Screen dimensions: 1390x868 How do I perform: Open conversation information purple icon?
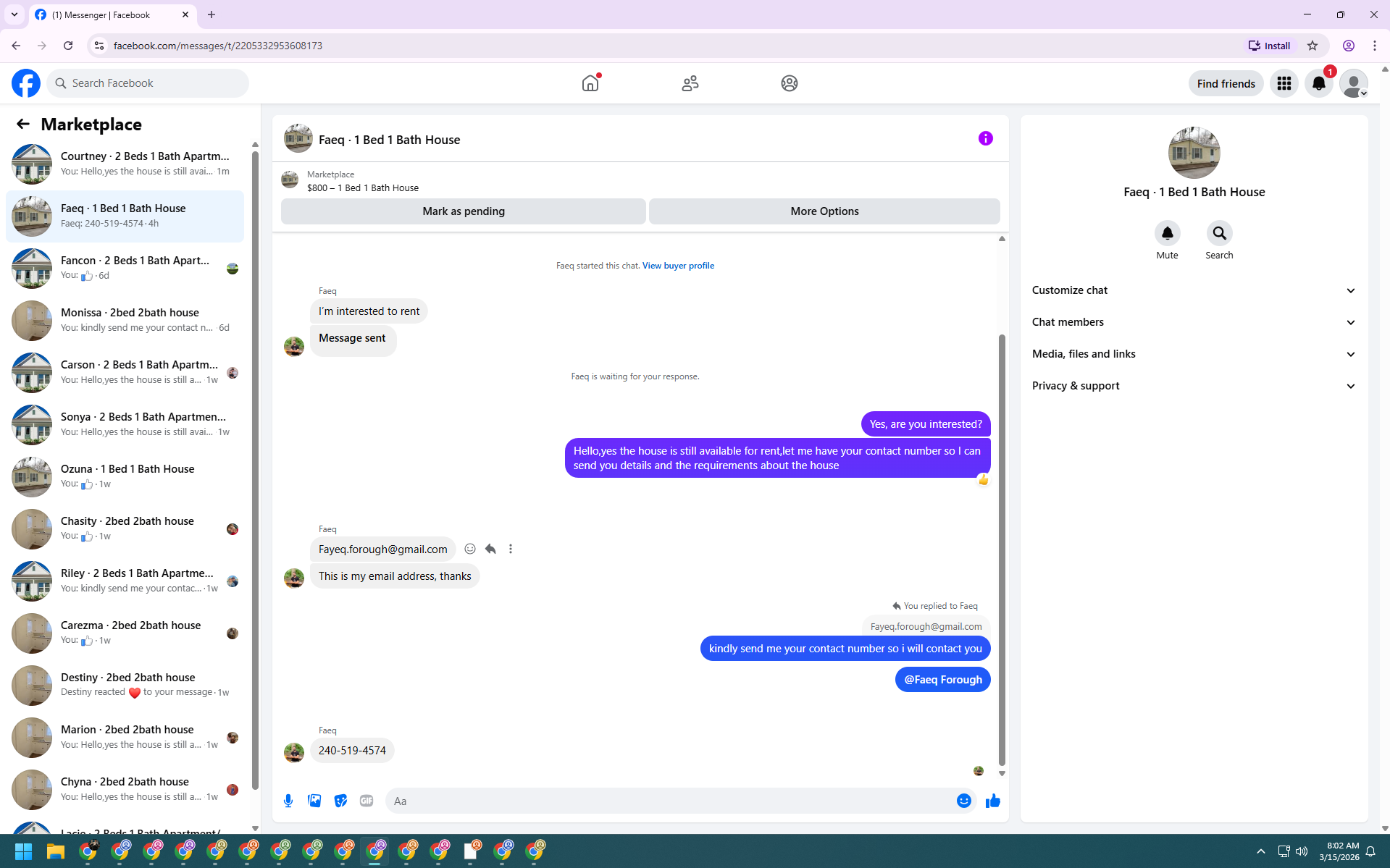pos(986,138)
